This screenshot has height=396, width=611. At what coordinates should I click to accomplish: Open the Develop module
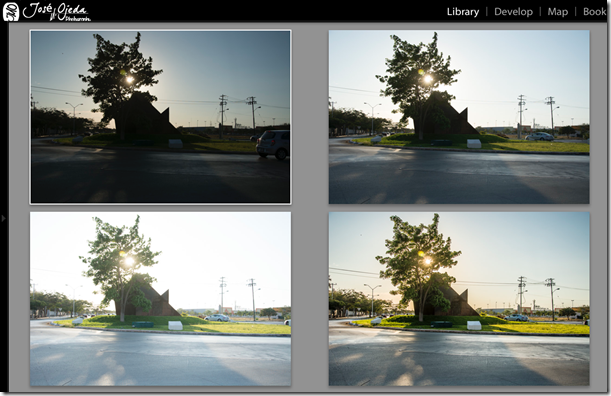[513, 12]
